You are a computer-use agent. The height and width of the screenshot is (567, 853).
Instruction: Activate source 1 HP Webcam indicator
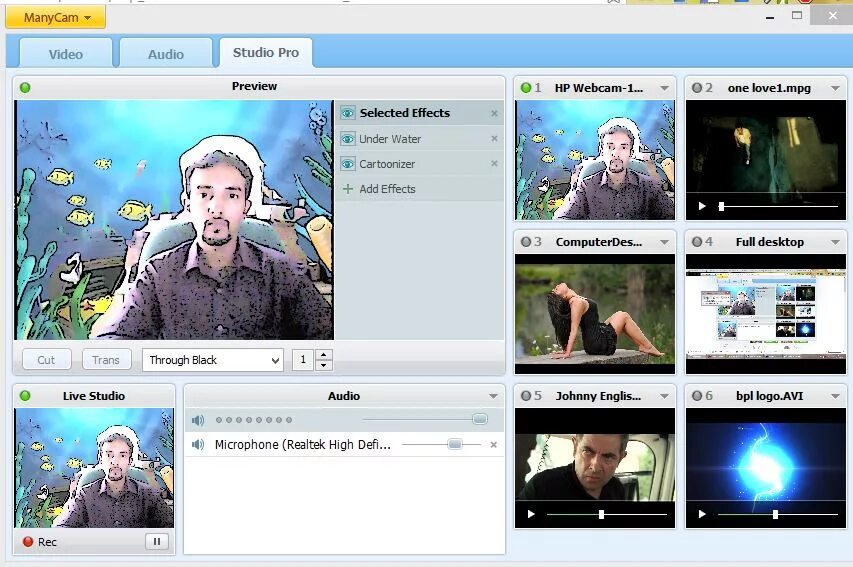coord(526,88)
